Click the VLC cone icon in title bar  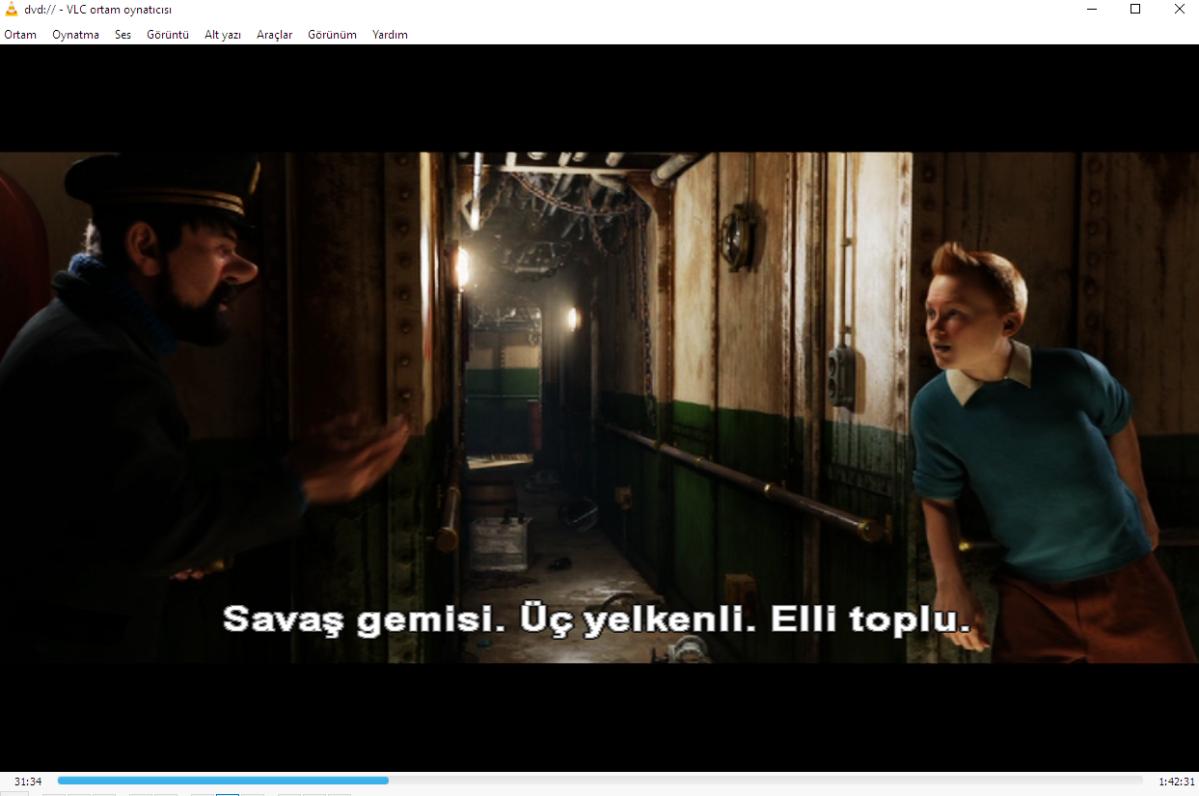[11, 9]
